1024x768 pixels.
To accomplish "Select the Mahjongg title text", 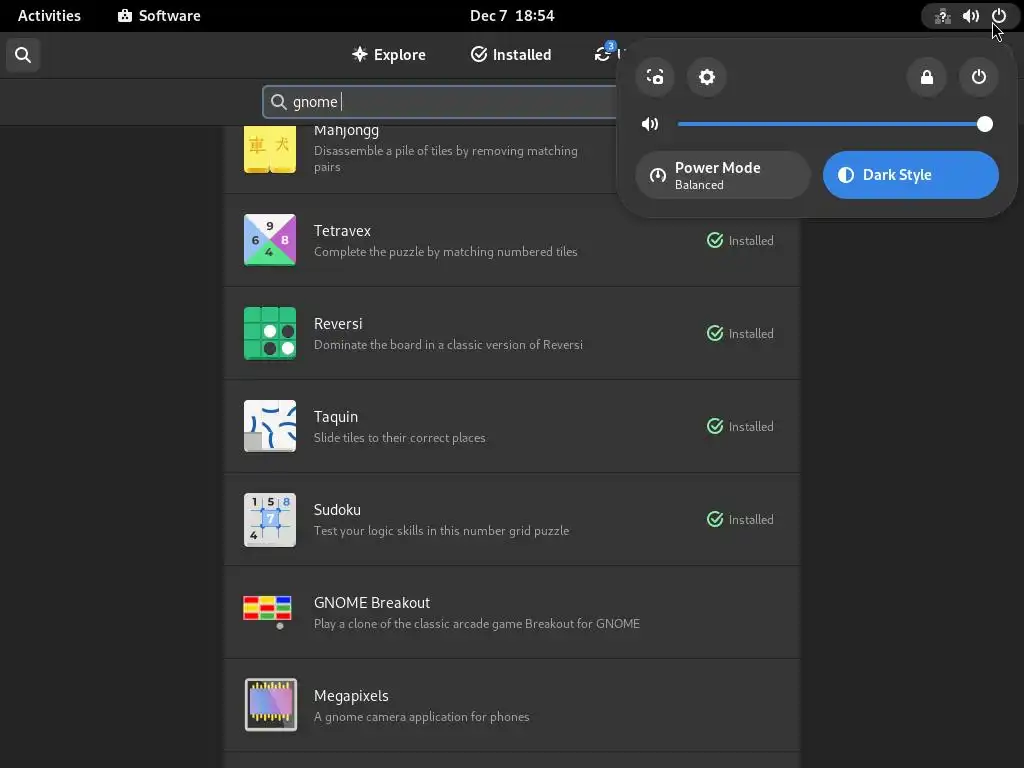I will (346, 131).
